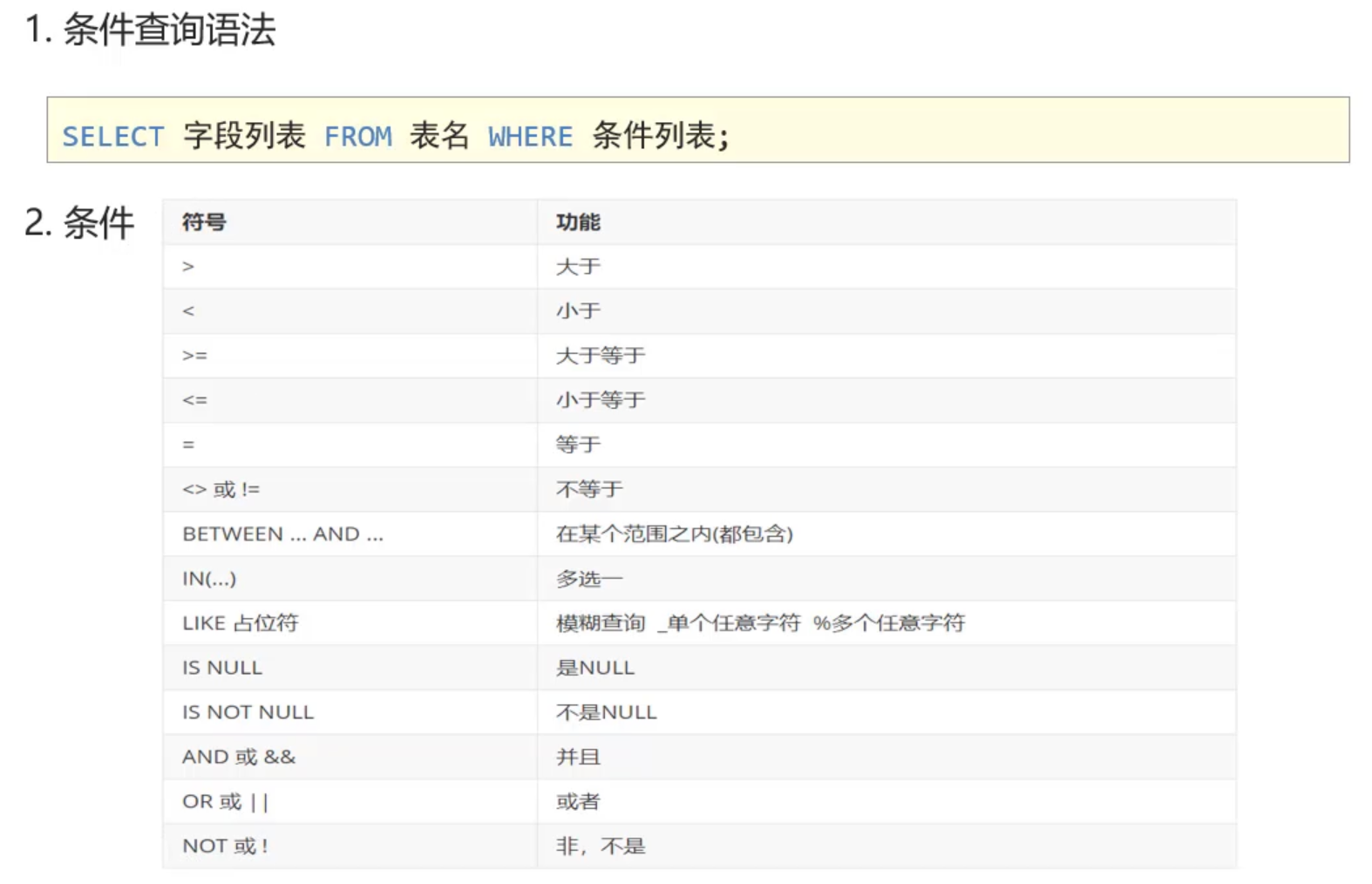Click the '小于' cell
The width and height of the screenshot is (1372, 884).
pyautogui.click(x=886, y=311)
